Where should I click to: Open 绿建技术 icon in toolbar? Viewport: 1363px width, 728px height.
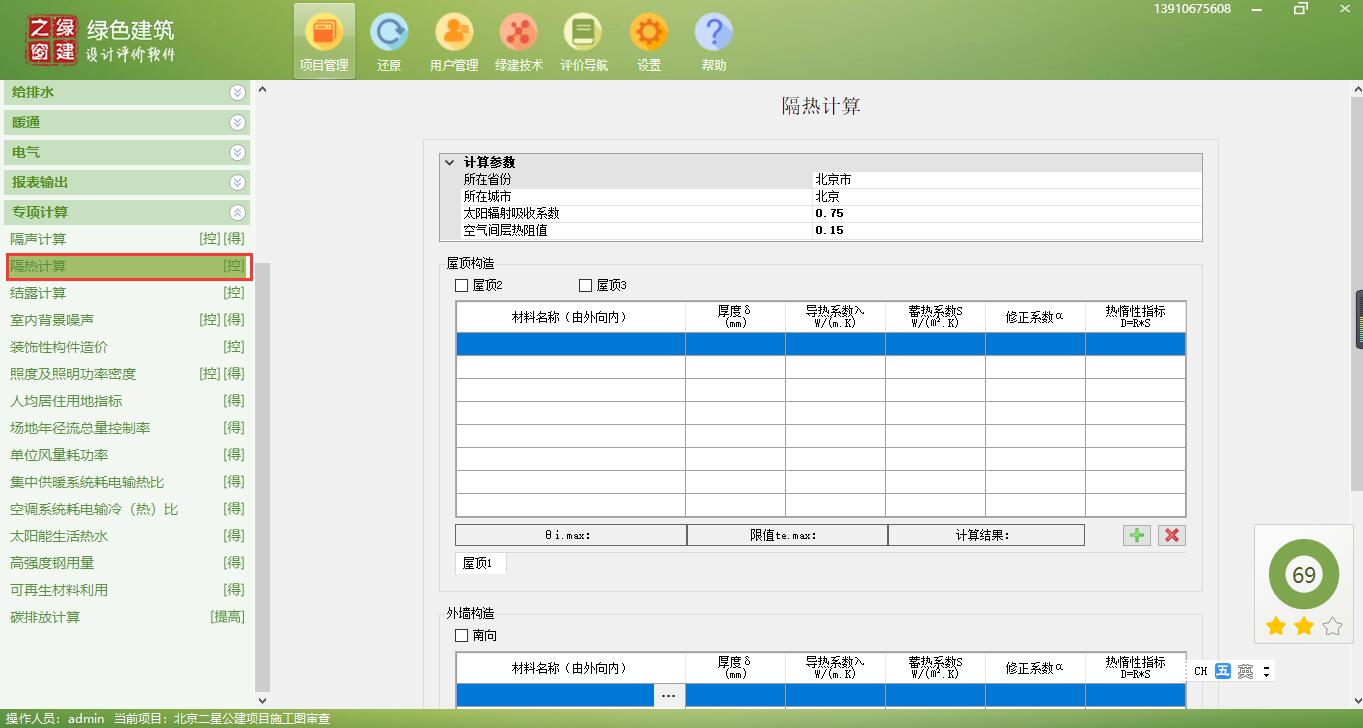pos(518,41)
